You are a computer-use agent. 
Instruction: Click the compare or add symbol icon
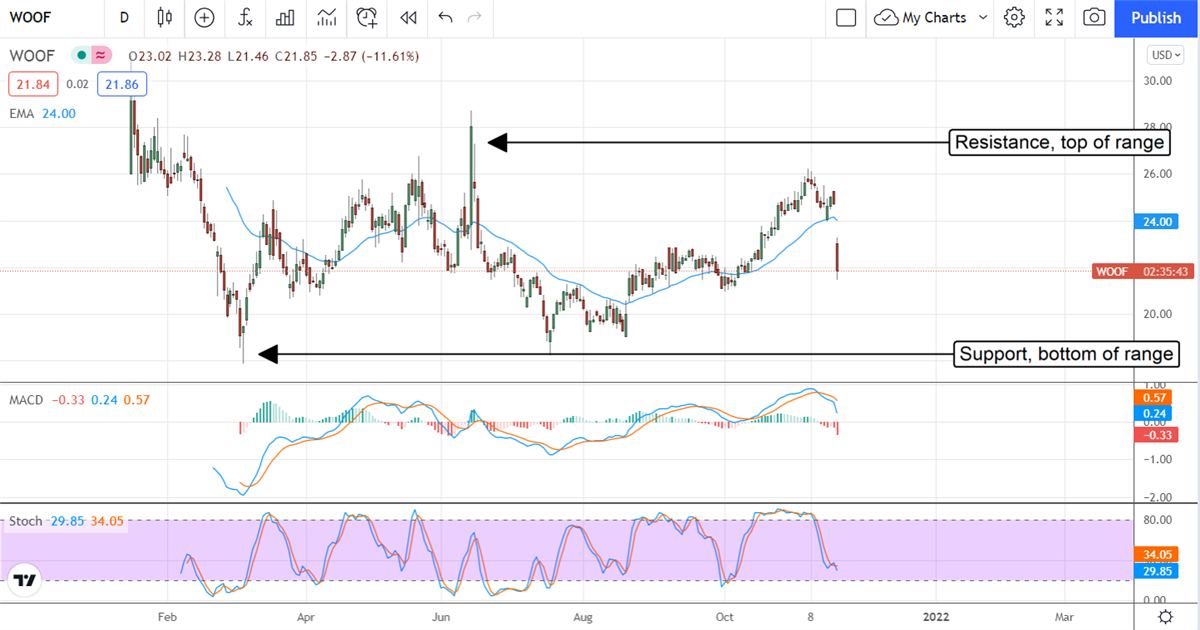[205, 17]
